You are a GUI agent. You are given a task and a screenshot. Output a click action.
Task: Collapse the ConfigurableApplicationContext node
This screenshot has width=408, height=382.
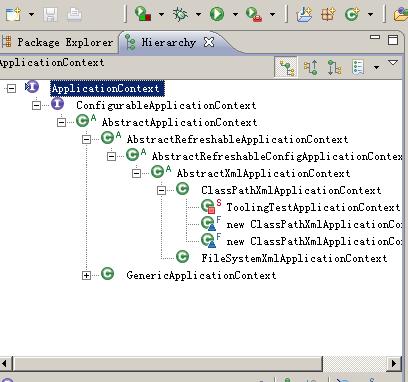coord(36,106)
